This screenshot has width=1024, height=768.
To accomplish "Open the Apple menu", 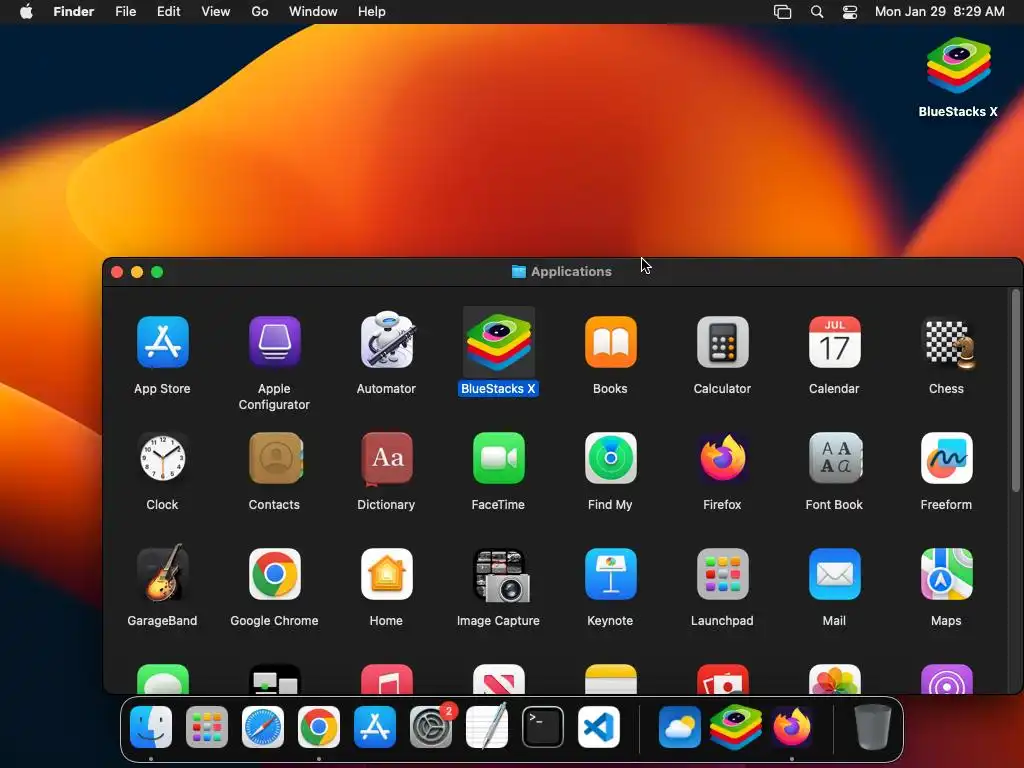I will coord(26,11).
